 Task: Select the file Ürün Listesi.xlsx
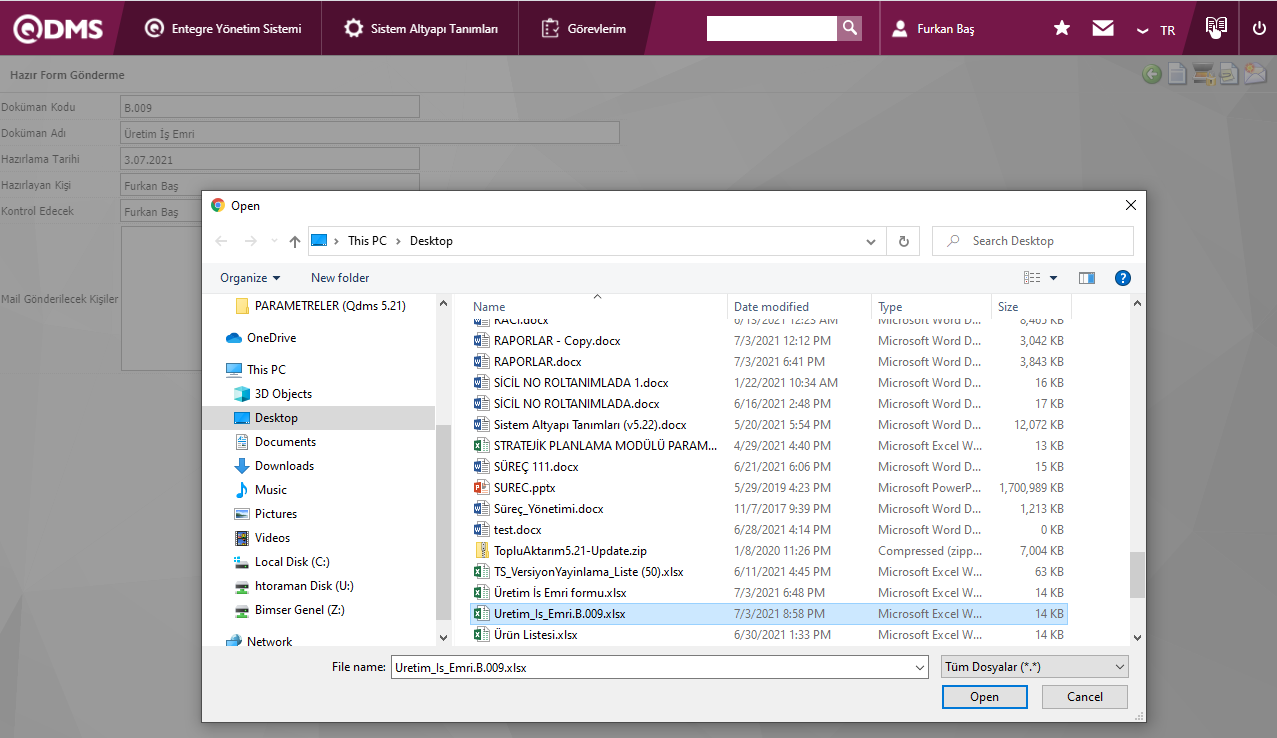tap(535, 635)
